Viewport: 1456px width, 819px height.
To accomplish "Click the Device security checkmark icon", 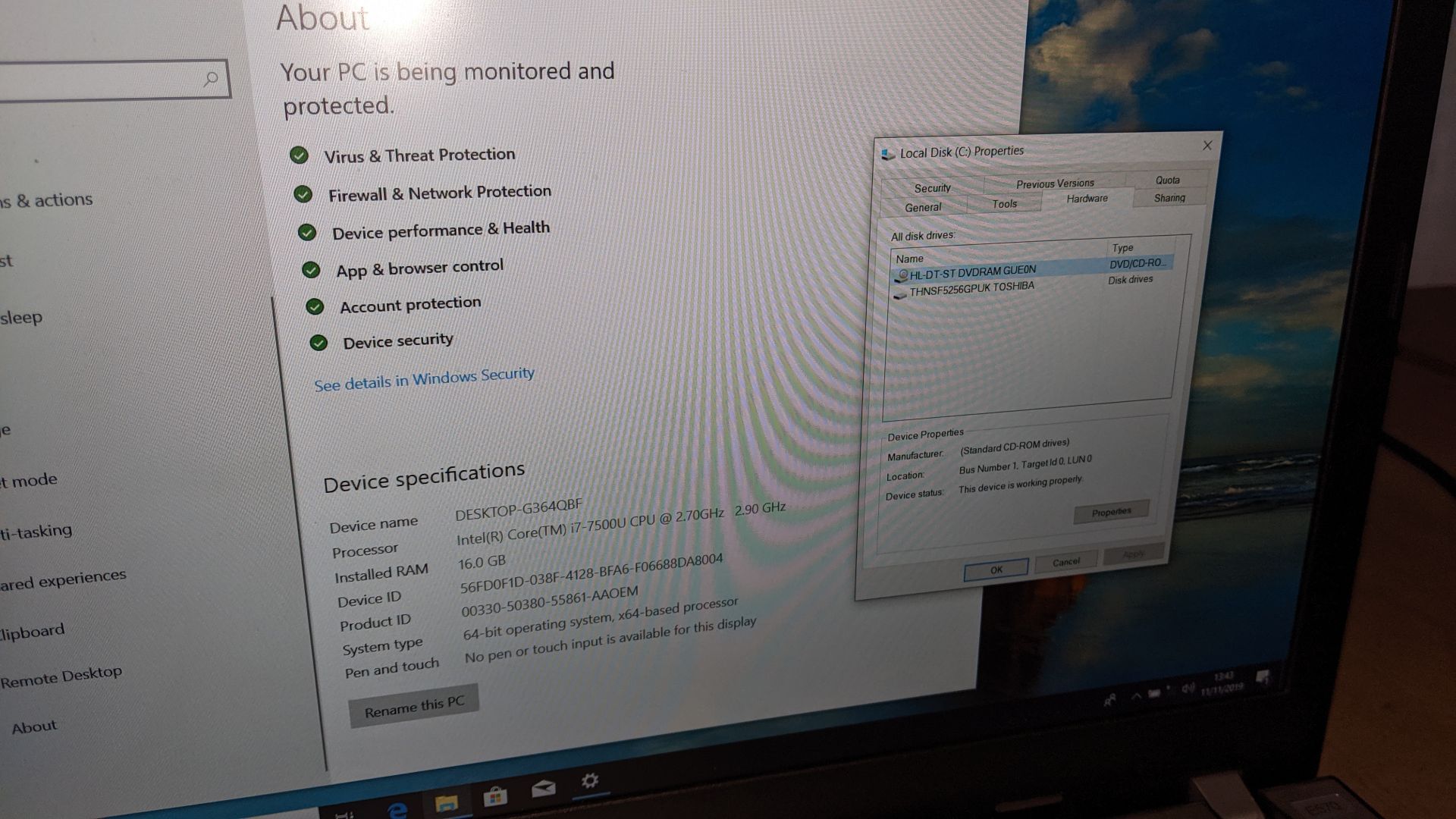I will [318, 343].
